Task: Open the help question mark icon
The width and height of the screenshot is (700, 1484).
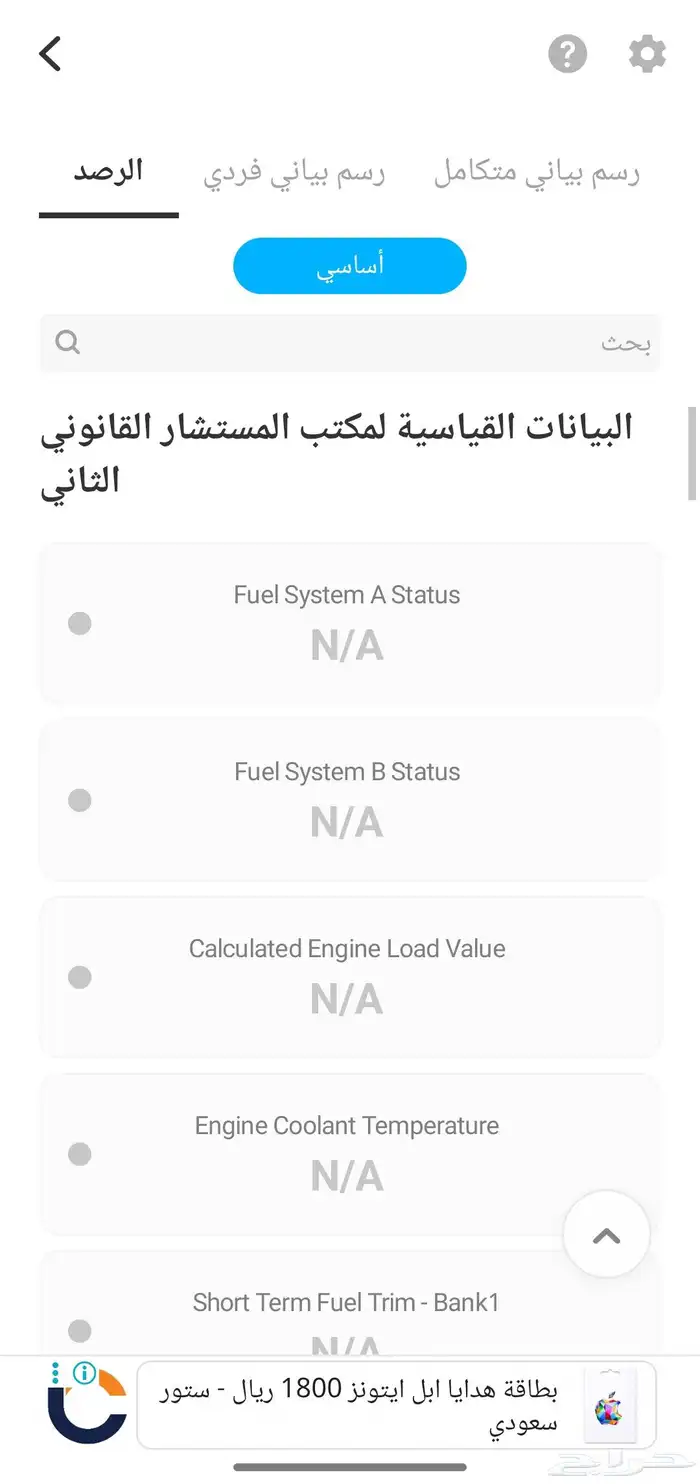Action: [567, 55]
